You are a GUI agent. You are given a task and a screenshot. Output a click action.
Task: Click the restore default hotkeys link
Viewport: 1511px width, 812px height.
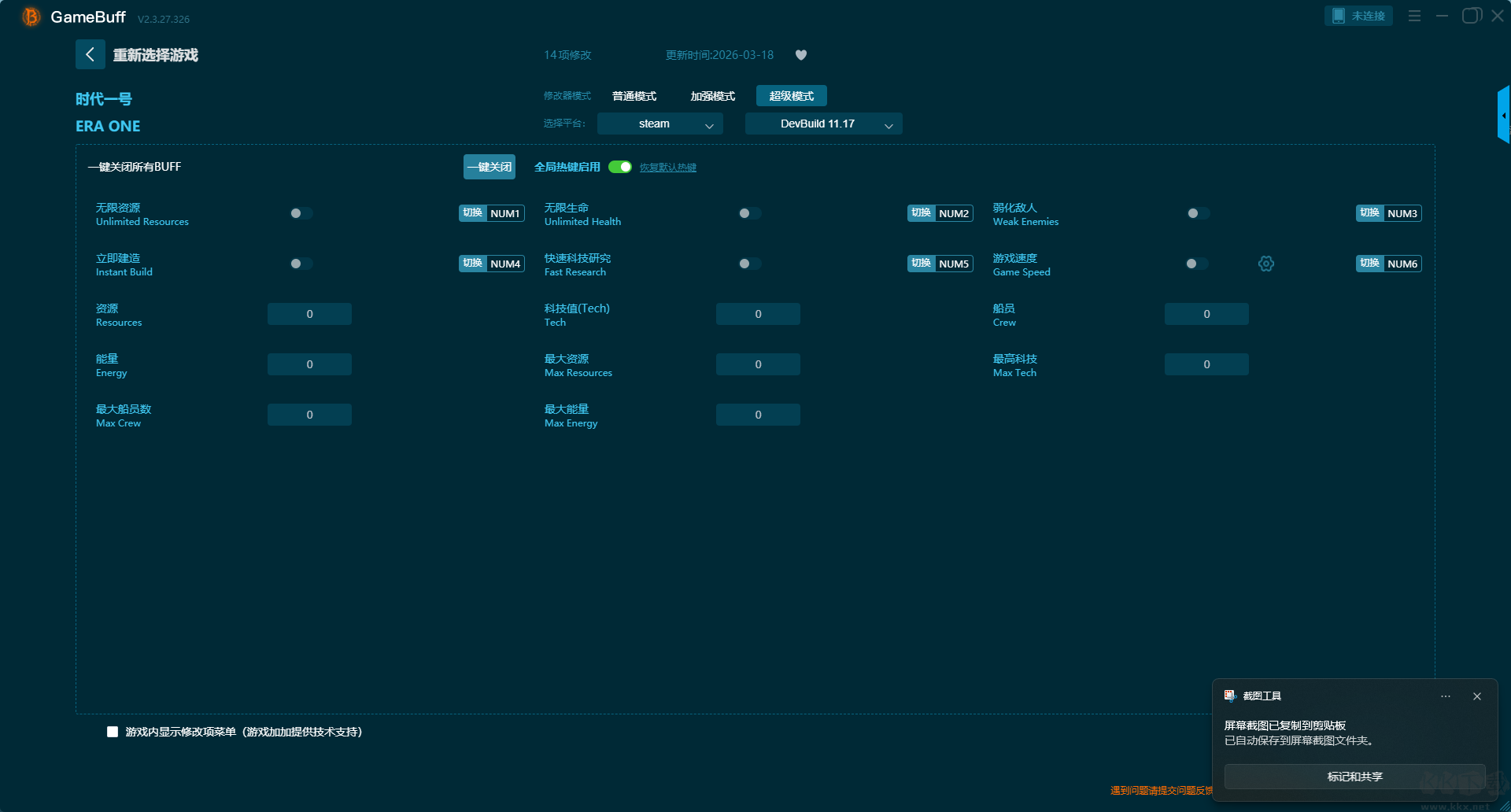[x=667, y=168]
